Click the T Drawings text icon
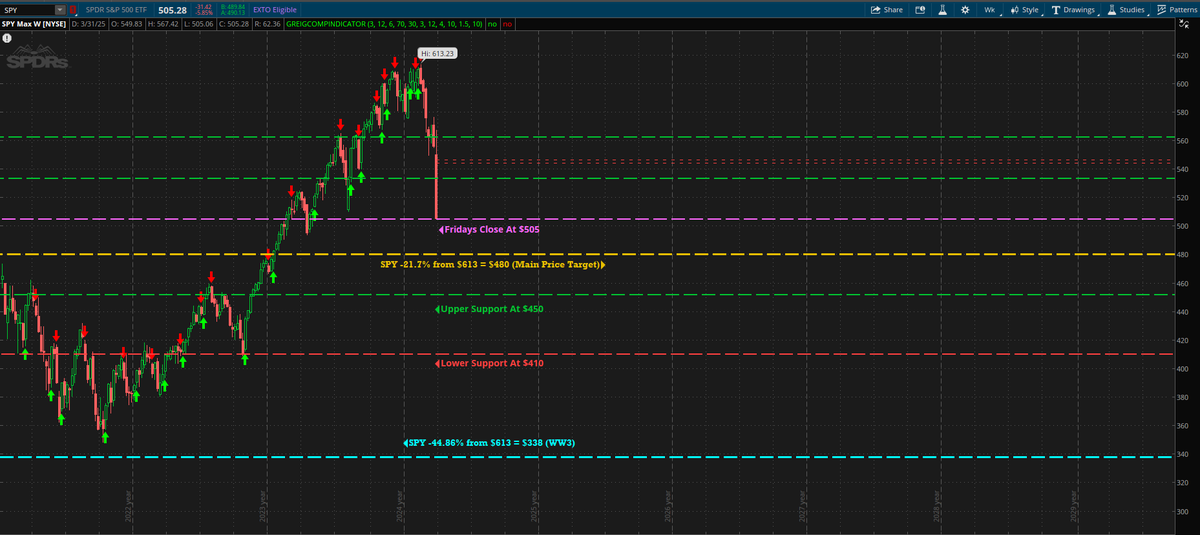 point(1056,9)
